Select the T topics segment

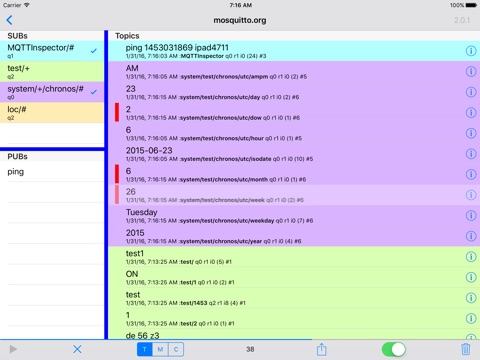coord(145,349)
